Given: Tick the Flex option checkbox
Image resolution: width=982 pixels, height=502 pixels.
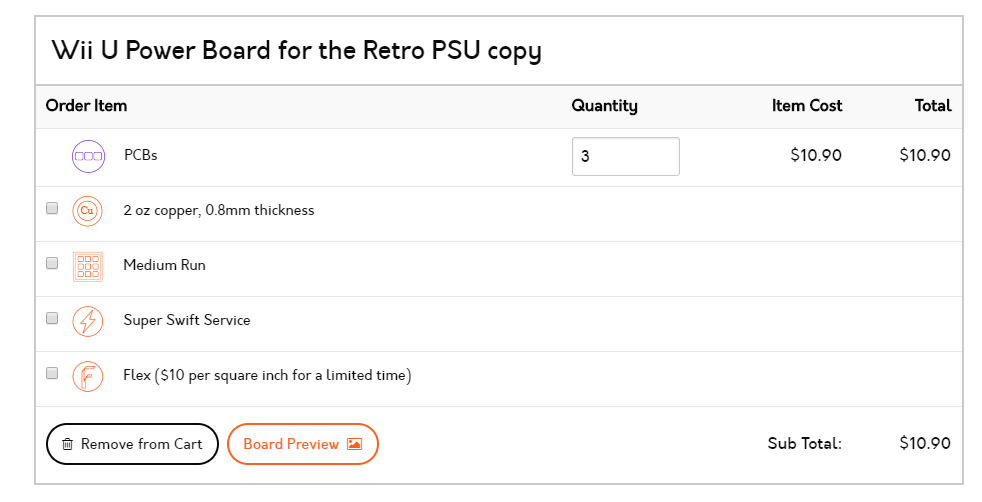Looking at the screenshot, I should coord(52,373).
